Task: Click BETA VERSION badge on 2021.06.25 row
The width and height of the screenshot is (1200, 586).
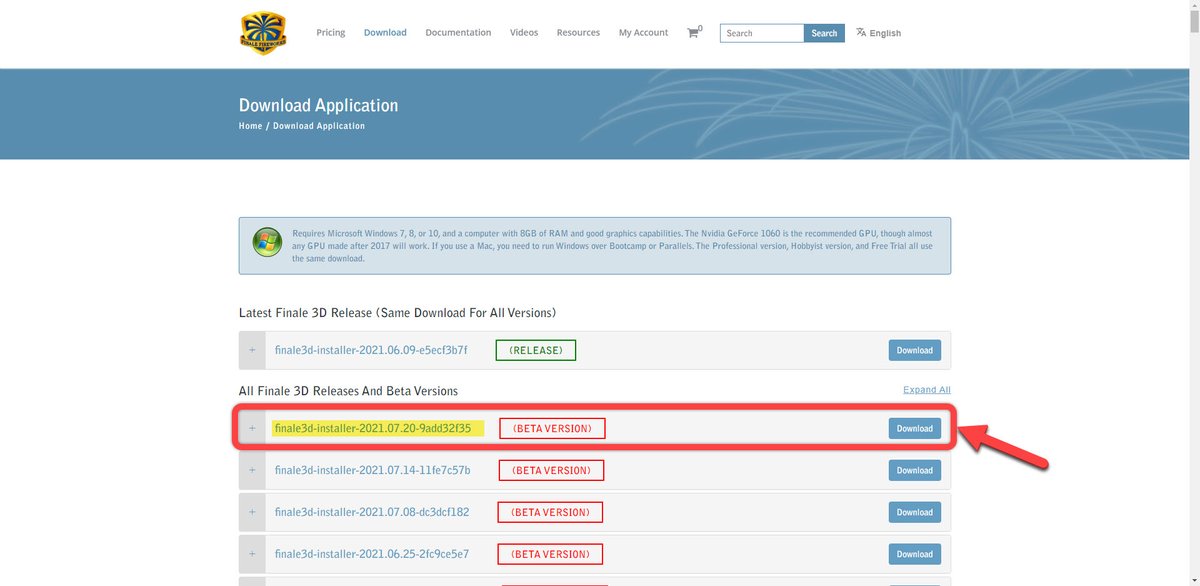Action: coord(550,554)
